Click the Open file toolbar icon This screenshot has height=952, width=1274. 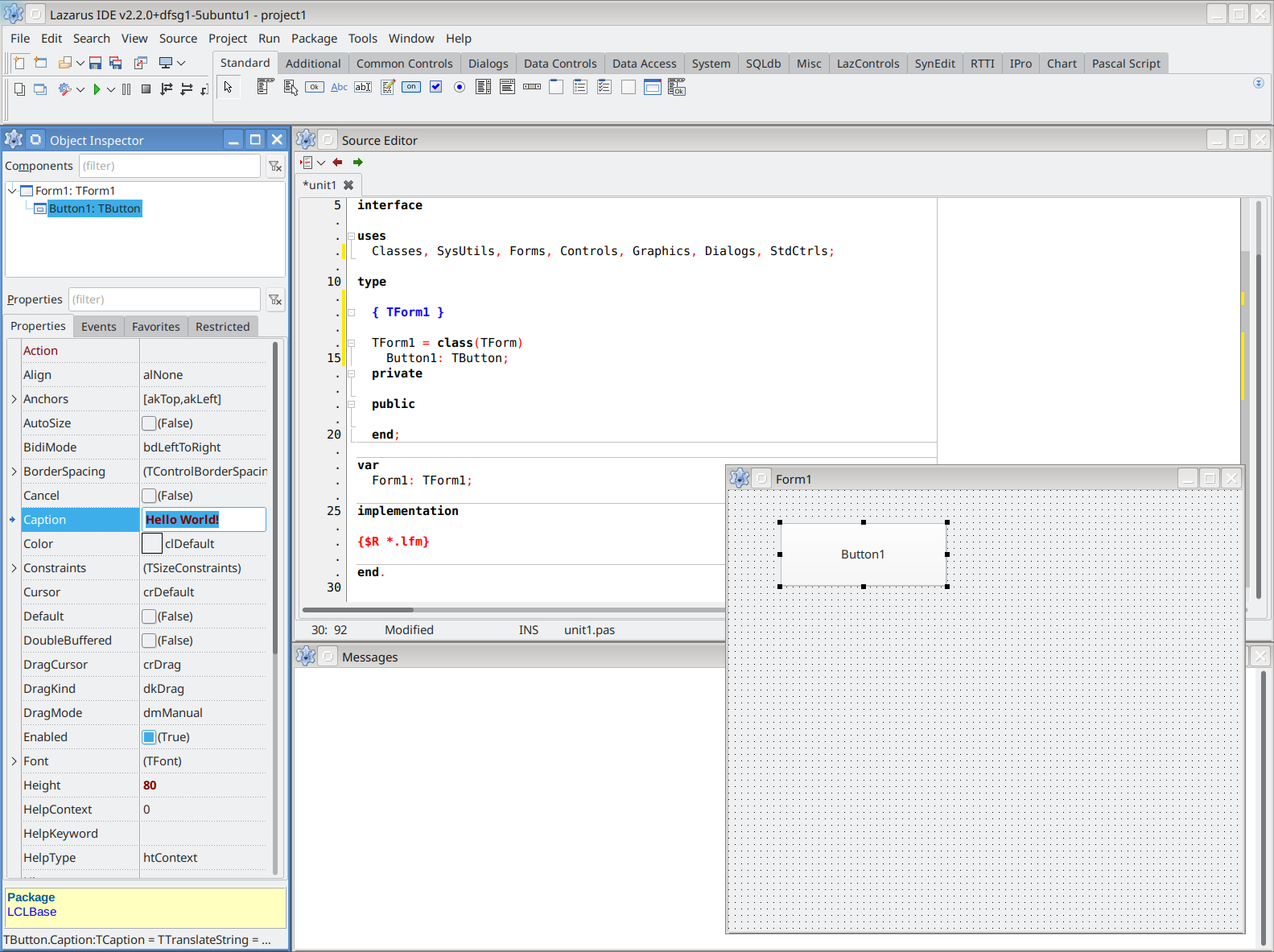(x=65, y=63)
